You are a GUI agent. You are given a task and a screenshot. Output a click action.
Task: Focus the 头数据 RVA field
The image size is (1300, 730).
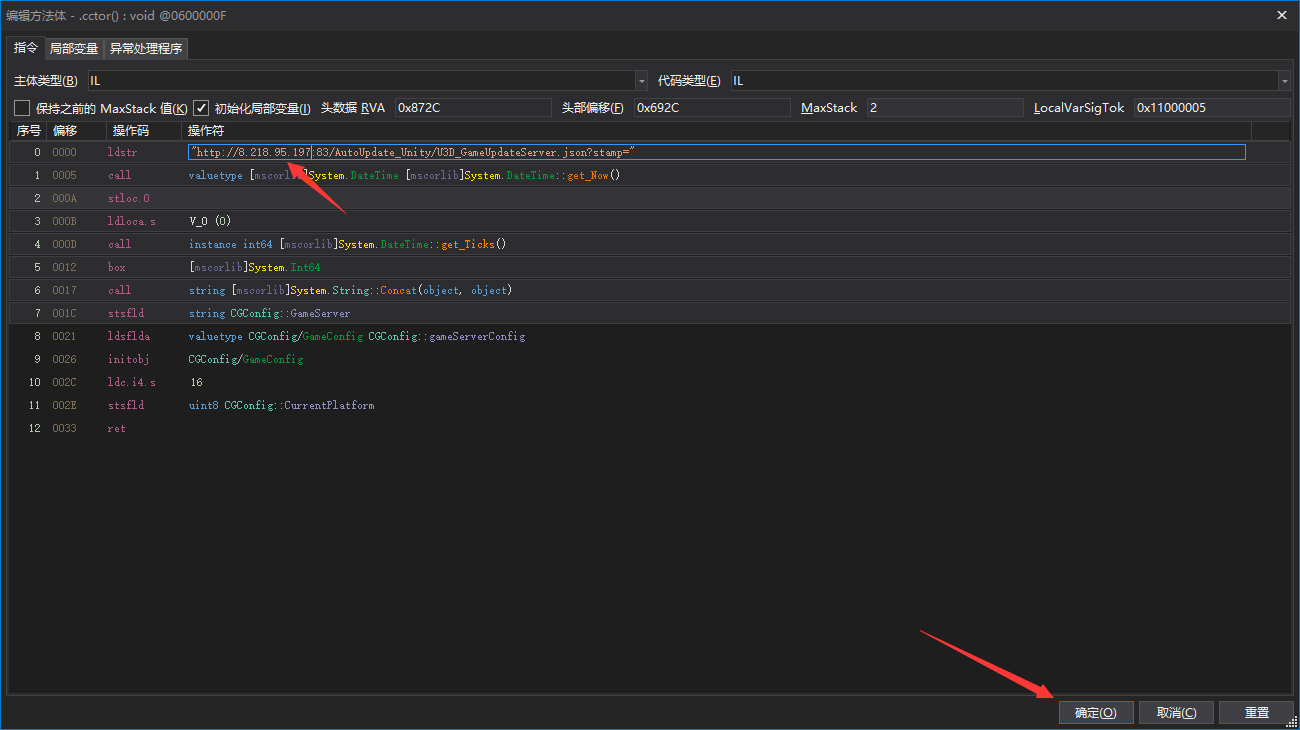[472, 108]
